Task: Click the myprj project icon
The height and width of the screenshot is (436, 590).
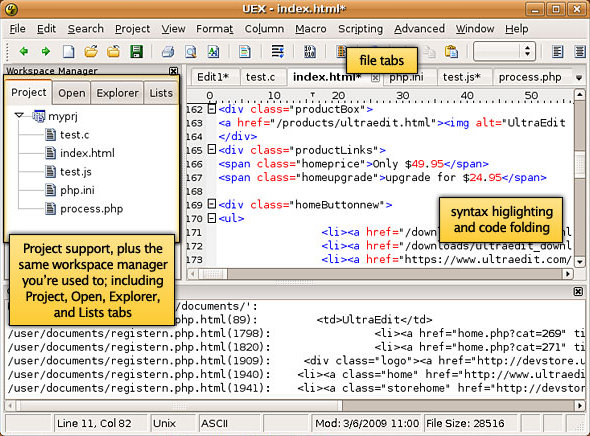Action: (39, 116)
